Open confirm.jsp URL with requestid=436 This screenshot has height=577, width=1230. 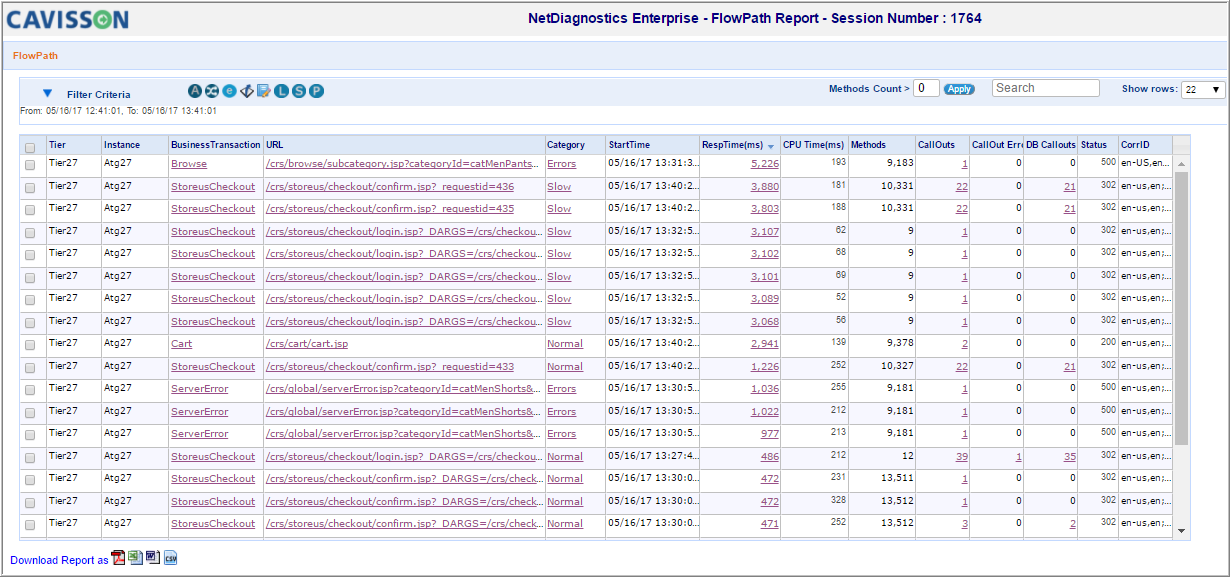(x=390, y=187)
